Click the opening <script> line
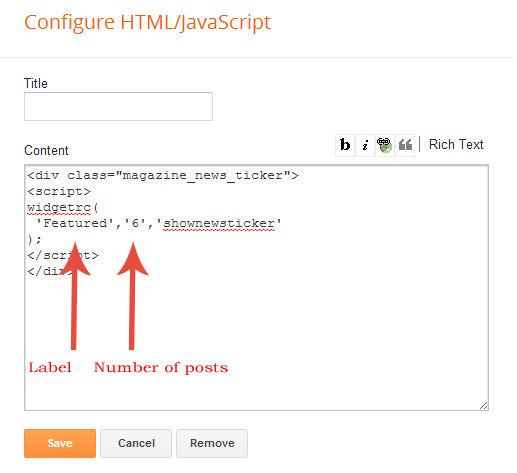The image size is (517, 473). pos(59,191)
